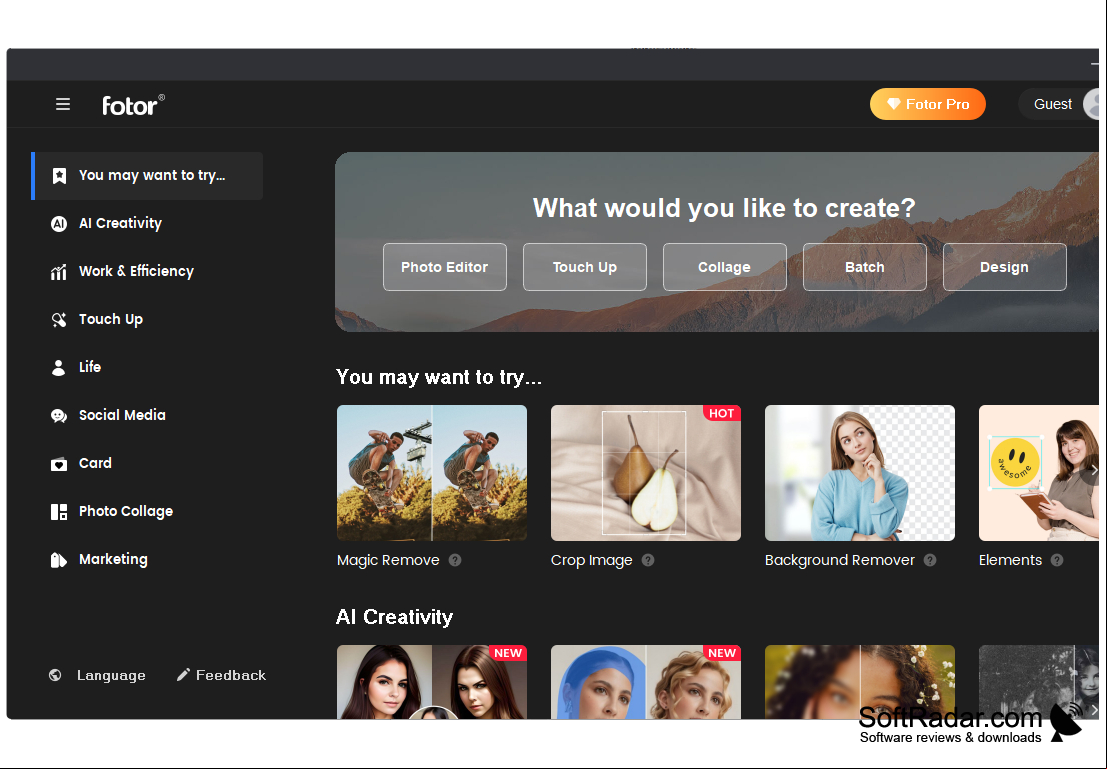Send Feedback via pencil link
1107x769 pixels.
tap(222, 675)
